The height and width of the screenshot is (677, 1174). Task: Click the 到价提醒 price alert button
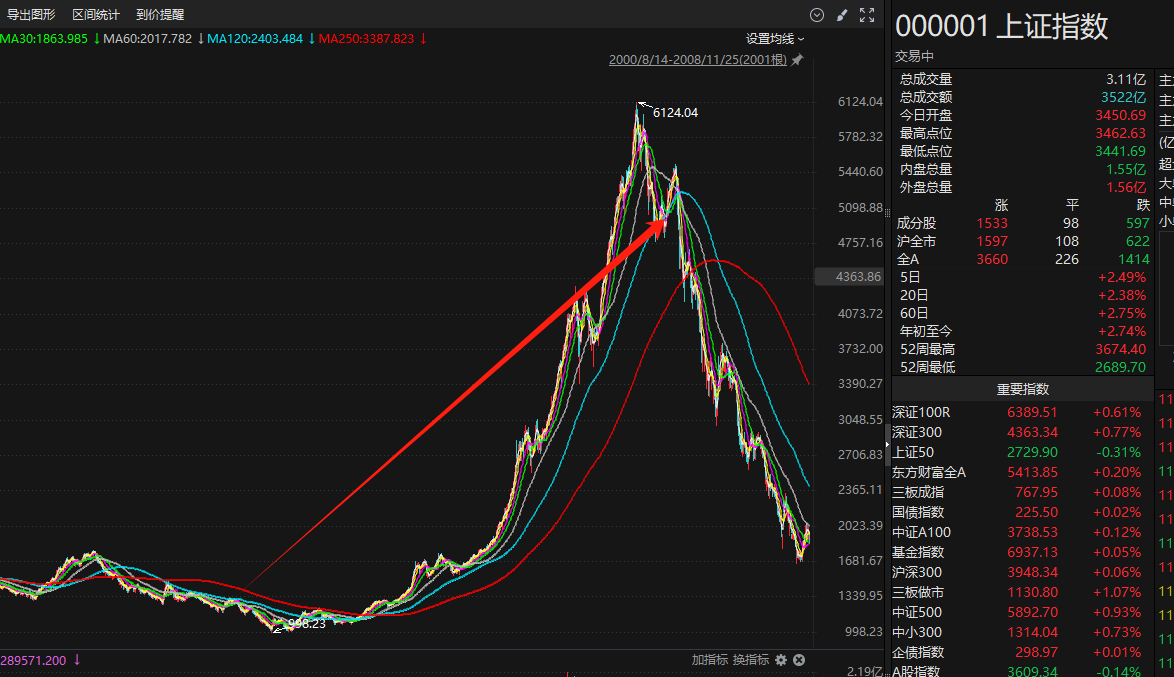(x=160, y=15)
